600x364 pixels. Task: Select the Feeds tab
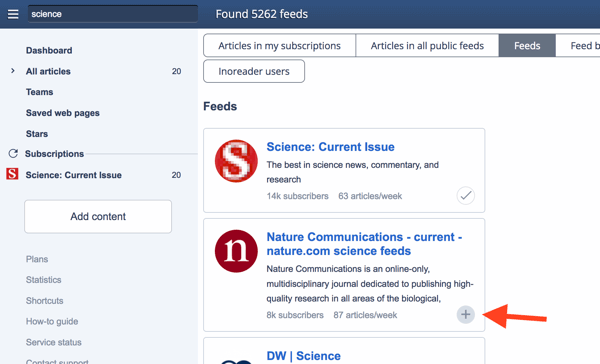(x=527, y=46)
